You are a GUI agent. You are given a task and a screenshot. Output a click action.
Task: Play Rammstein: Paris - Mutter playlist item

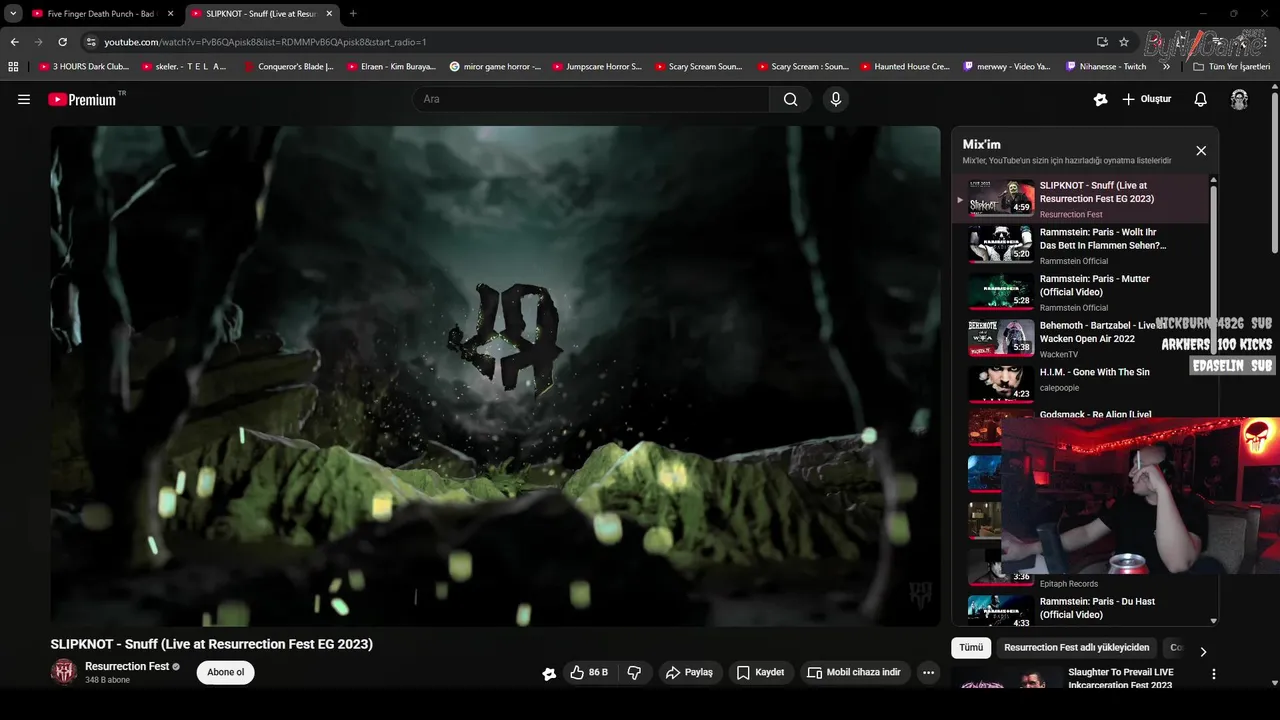[x=1080, y=292]
